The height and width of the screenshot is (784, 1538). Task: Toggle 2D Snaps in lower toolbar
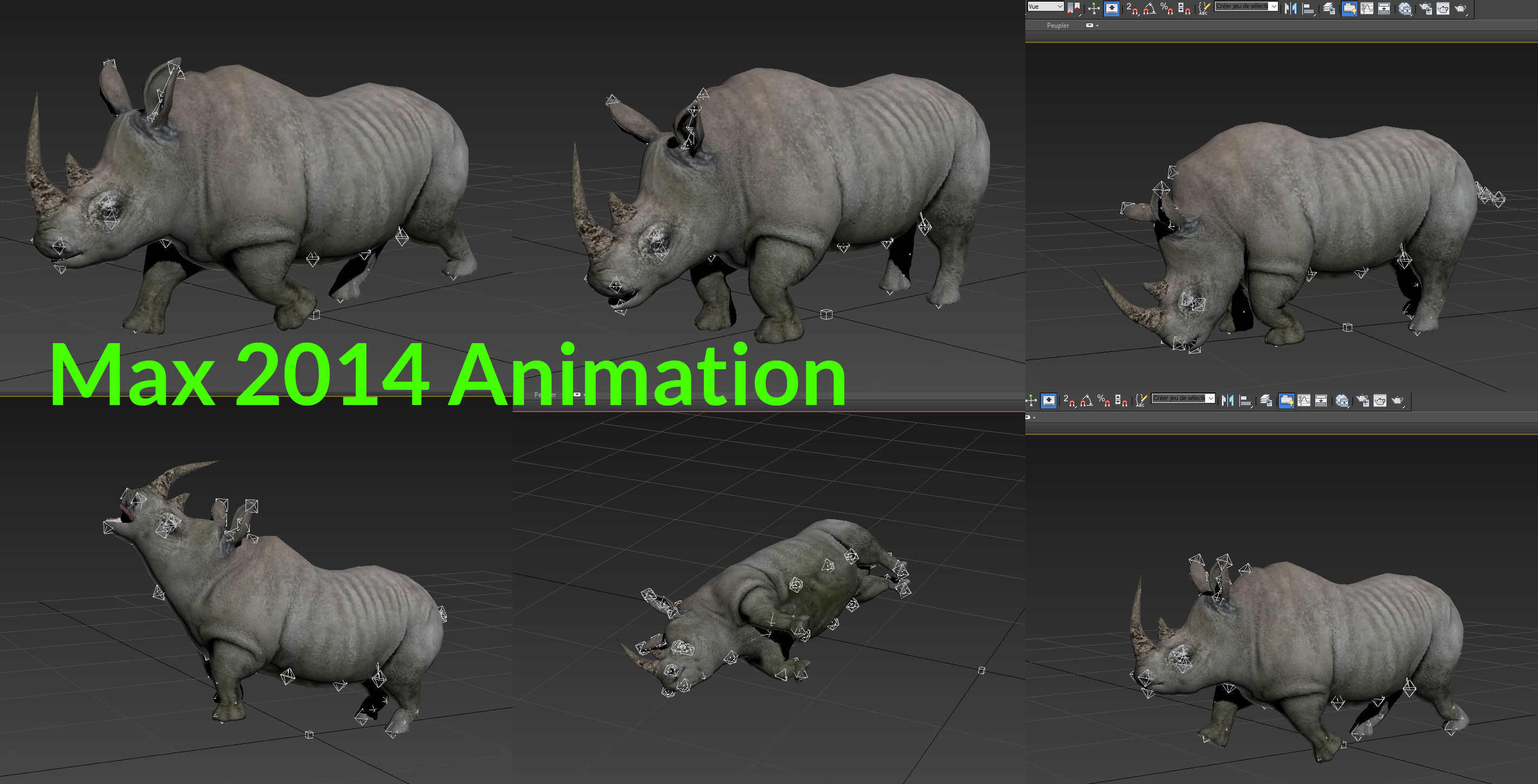[1069, 401]
